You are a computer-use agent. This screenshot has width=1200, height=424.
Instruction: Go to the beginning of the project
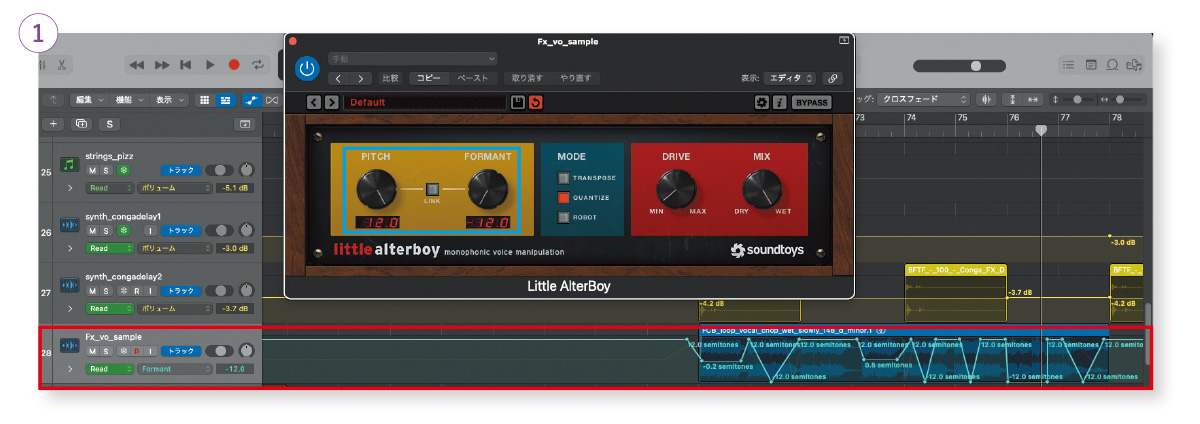click(x=186, y=65)
